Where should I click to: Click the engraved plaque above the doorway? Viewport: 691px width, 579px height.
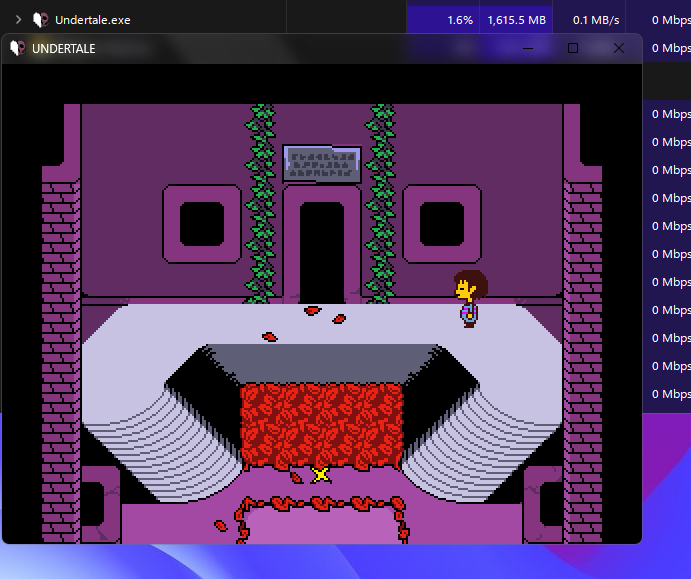[x=322, y=164]
